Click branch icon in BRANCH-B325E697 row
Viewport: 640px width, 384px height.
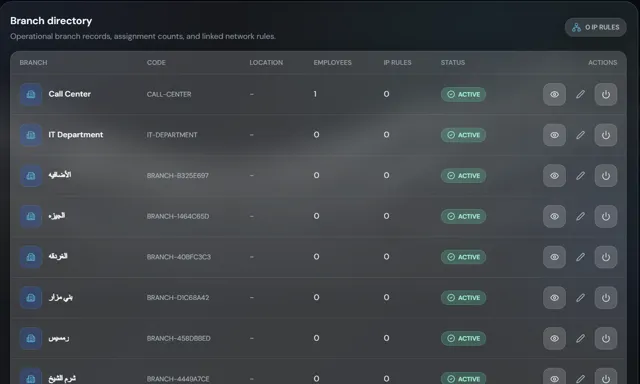(x=31, y=175)
